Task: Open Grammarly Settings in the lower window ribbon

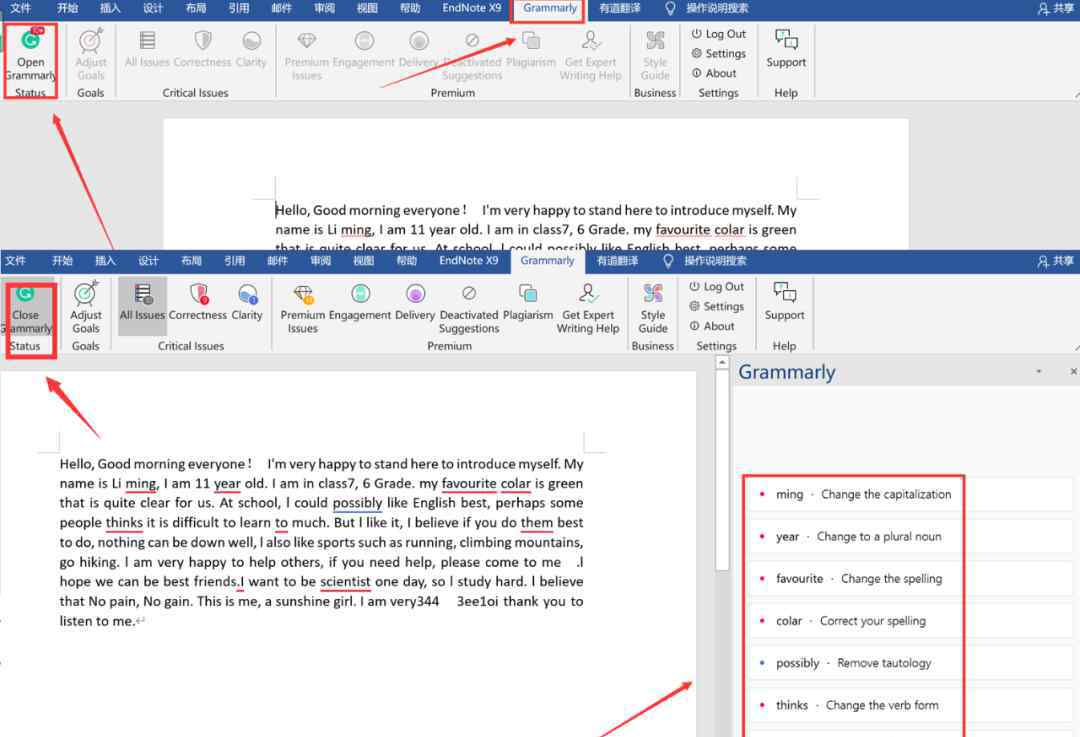Action: click(x=716, y=307)
